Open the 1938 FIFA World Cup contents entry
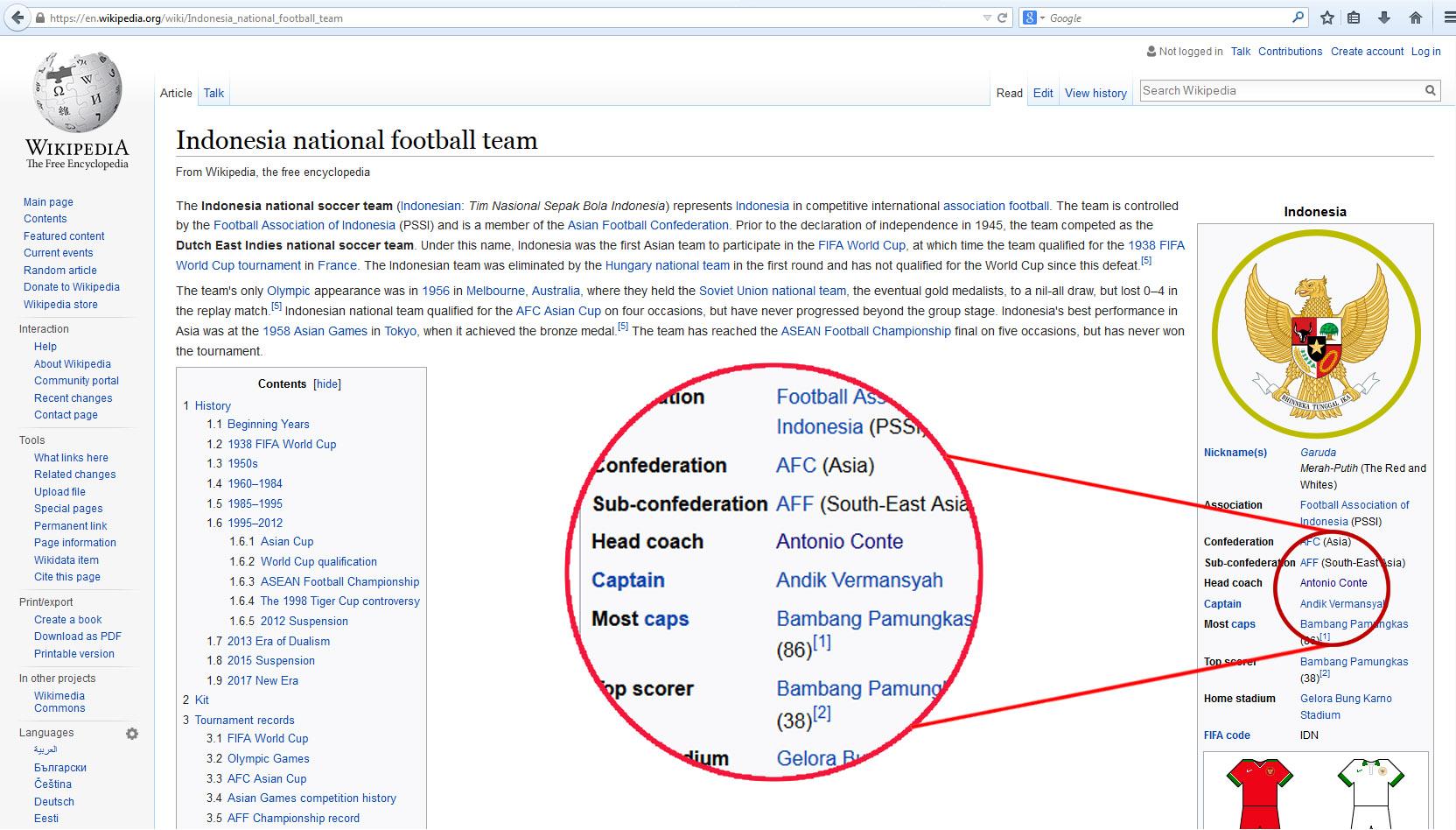Screen dimensions: 1456x830 281,444
